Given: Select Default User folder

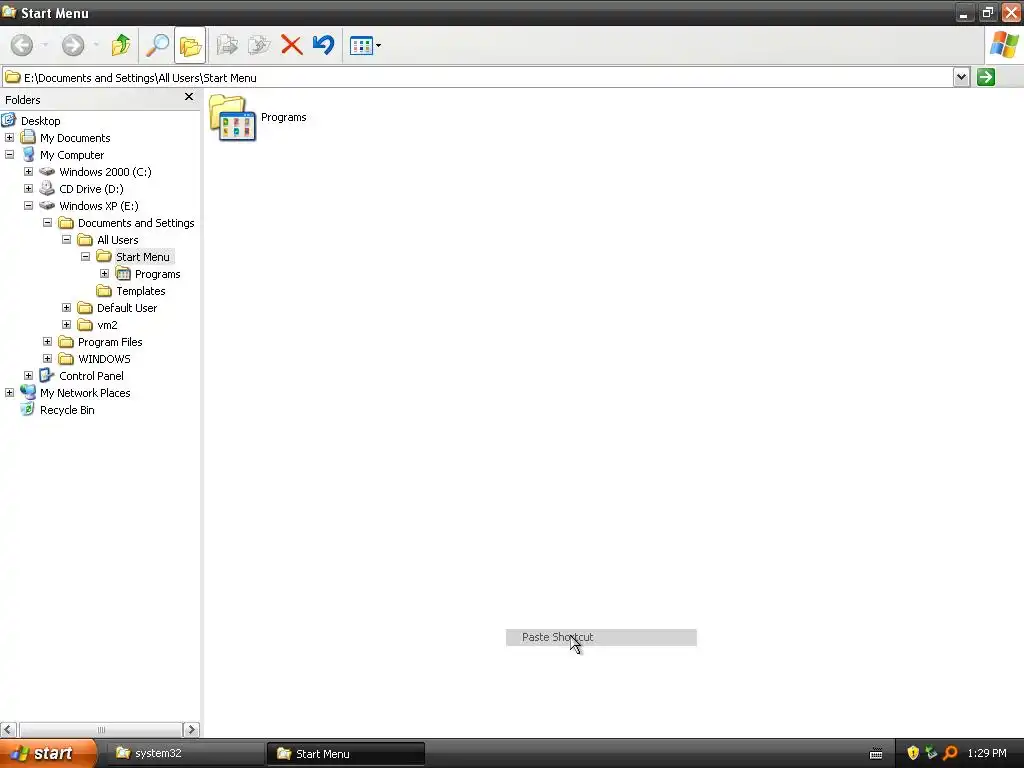Looking at the screenshot, I should (x=127, y=308).
